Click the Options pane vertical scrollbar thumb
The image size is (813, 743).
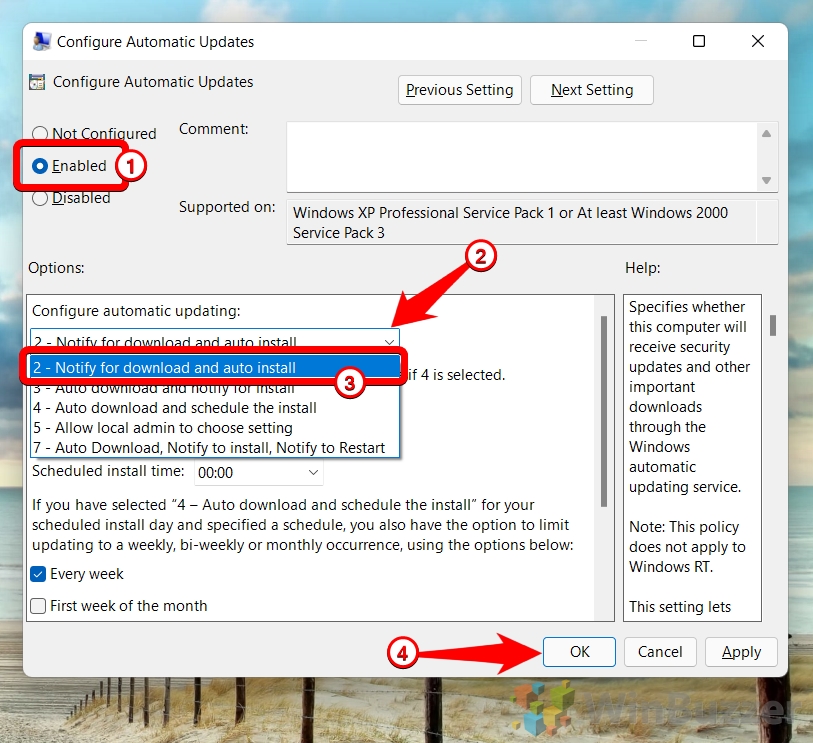click(604, 411)
